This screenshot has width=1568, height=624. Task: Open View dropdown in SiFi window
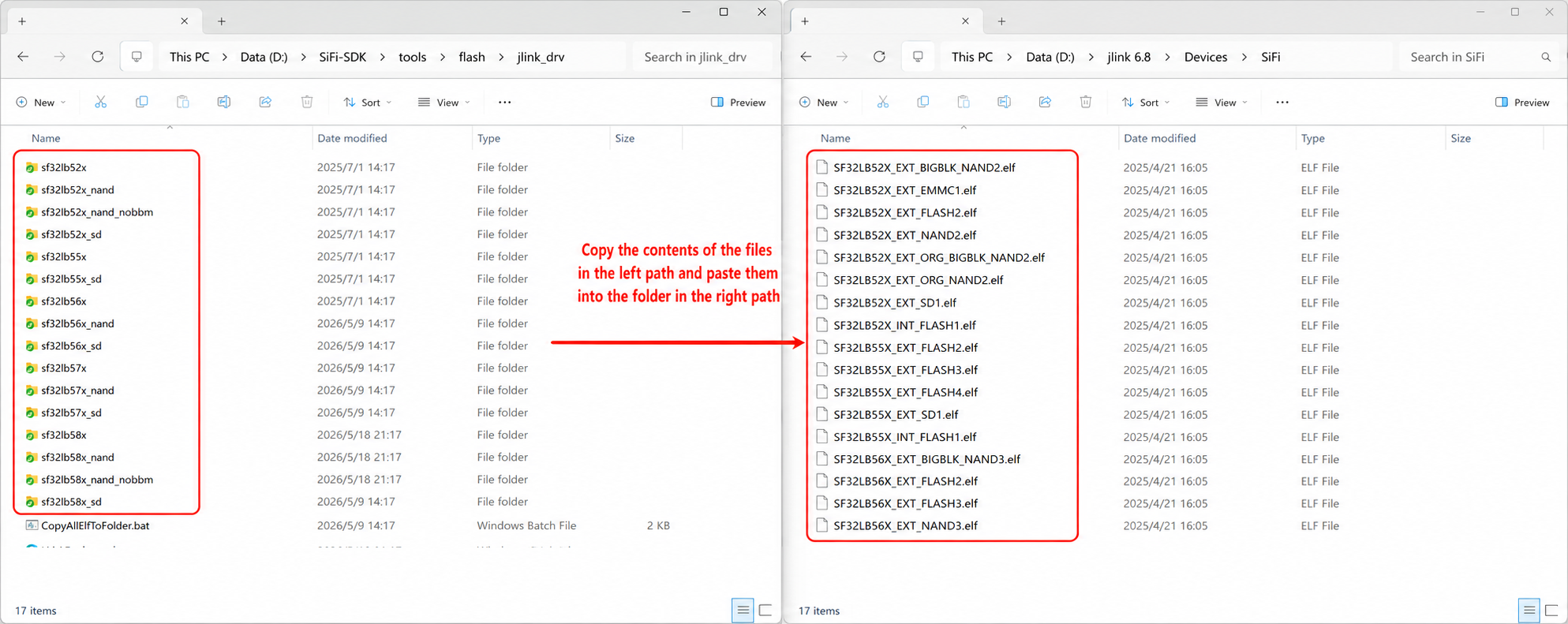point(1222,103)
